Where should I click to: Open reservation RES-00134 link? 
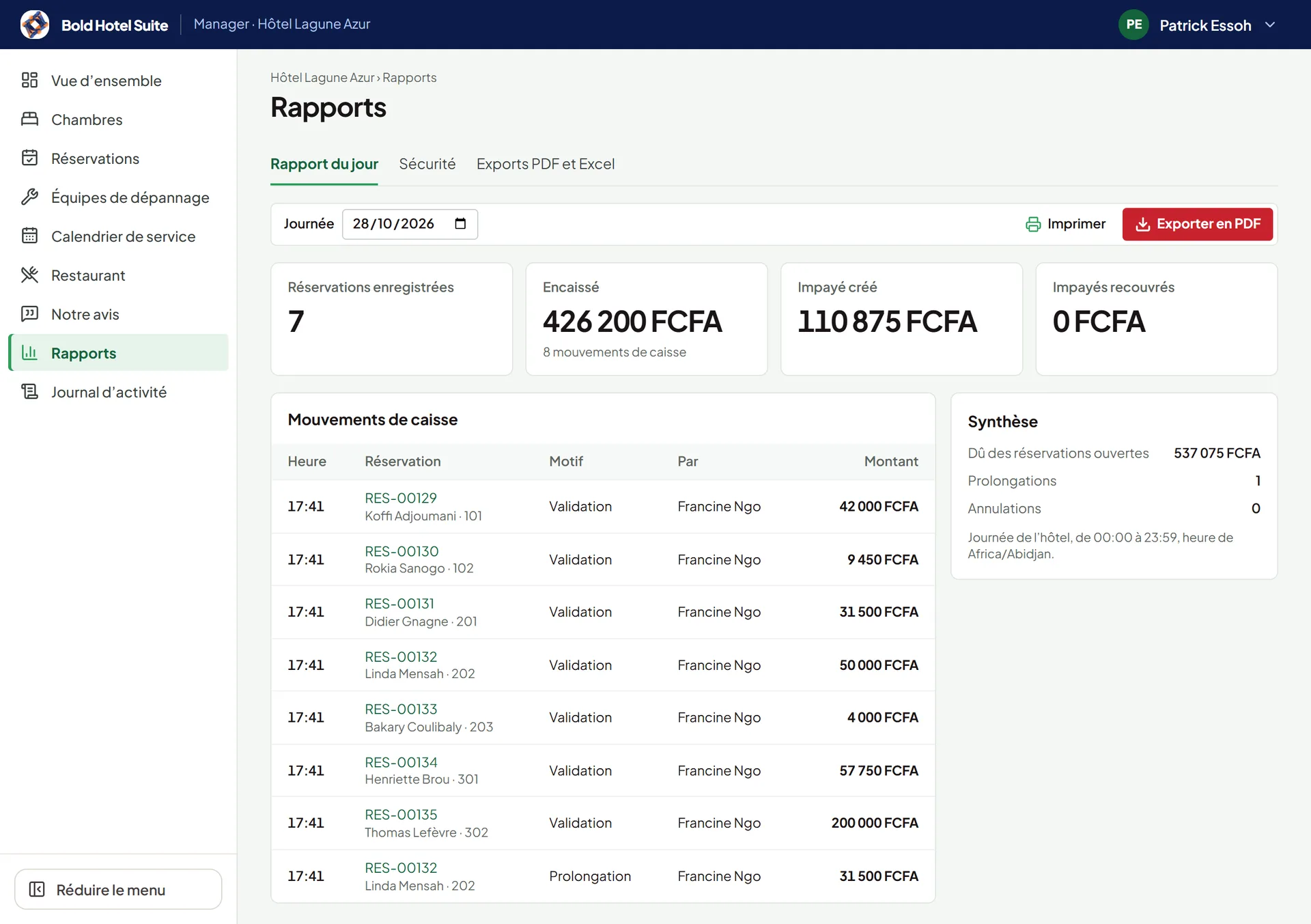click(x=401, y=762)
